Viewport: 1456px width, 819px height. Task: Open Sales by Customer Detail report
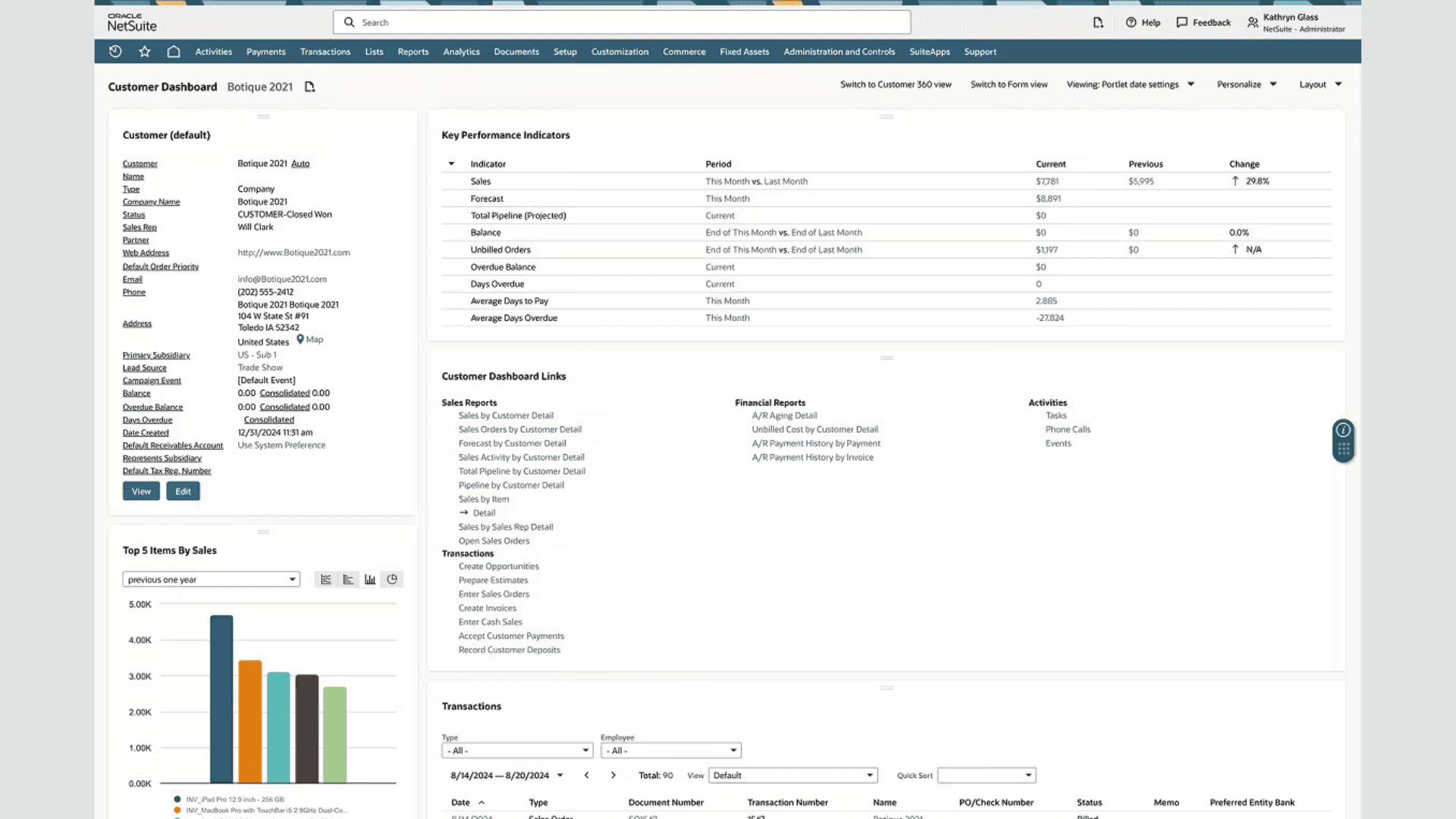coord(506,416)
